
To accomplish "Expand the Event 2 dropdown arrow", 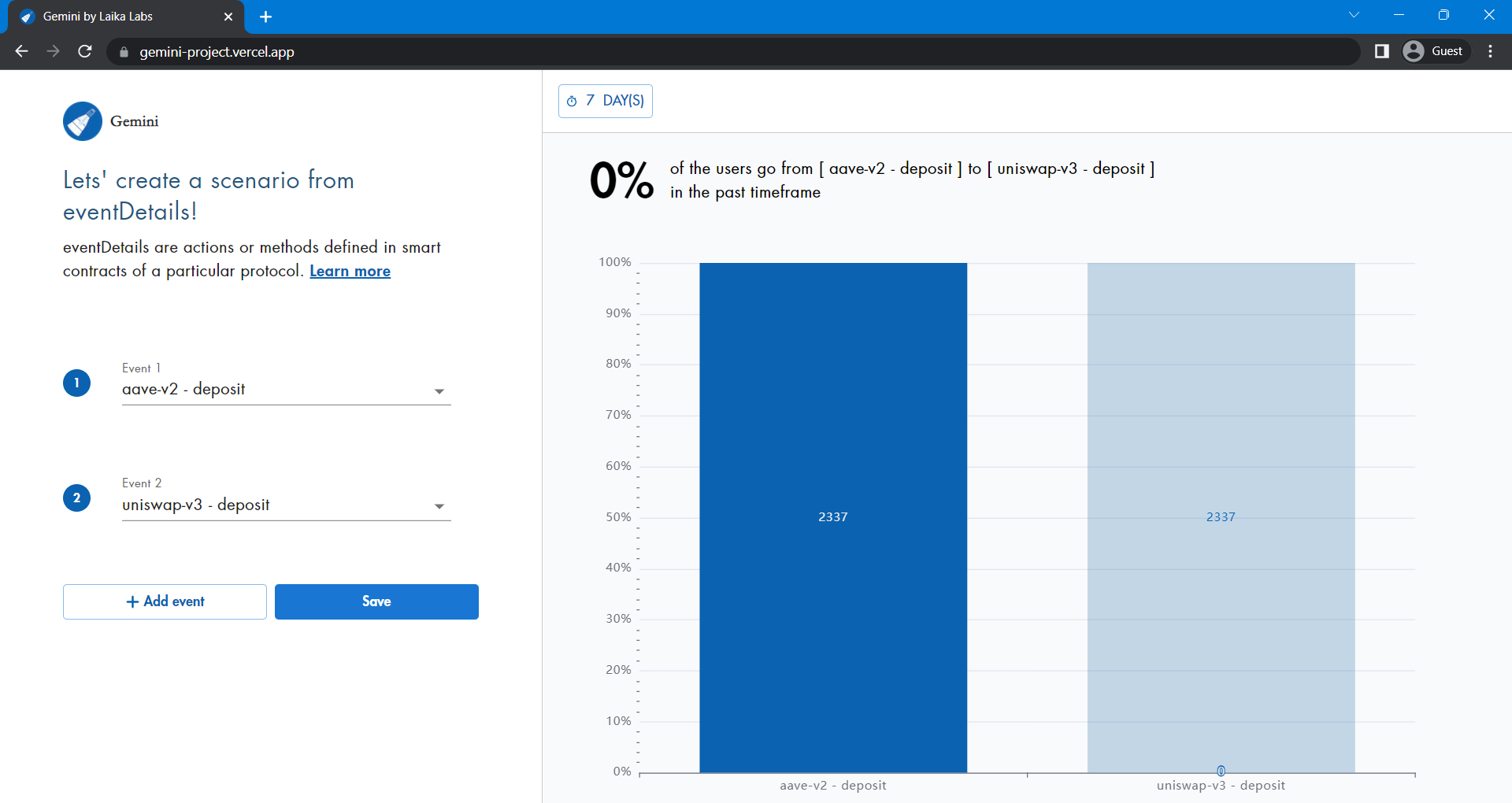I will pos(439,506).
